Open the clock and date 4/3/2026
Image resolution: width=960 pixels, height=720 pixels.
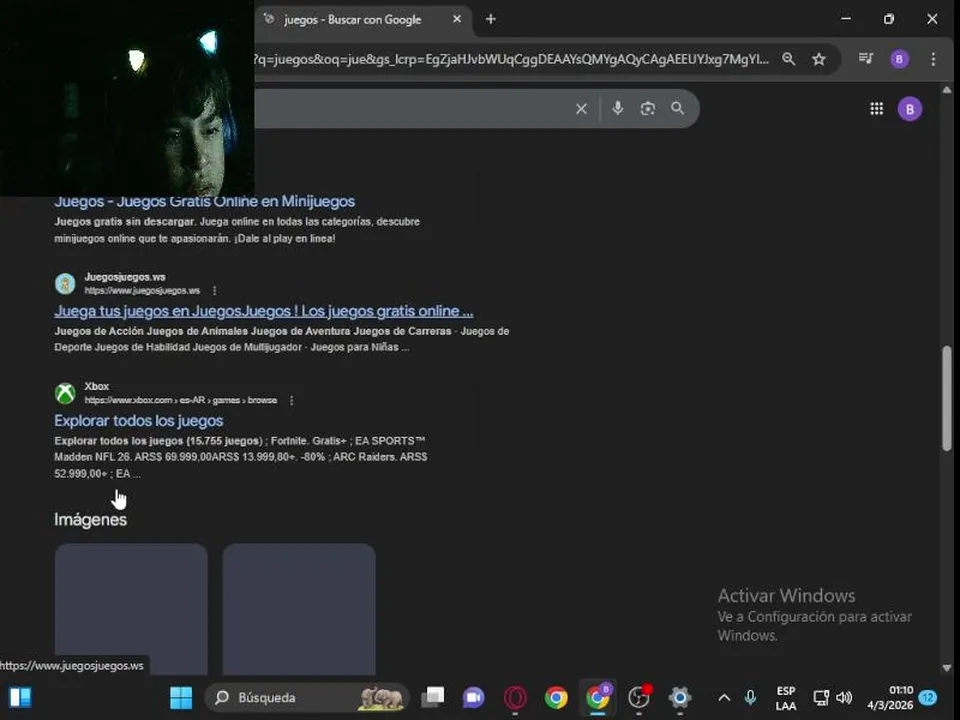click(890, 698)
